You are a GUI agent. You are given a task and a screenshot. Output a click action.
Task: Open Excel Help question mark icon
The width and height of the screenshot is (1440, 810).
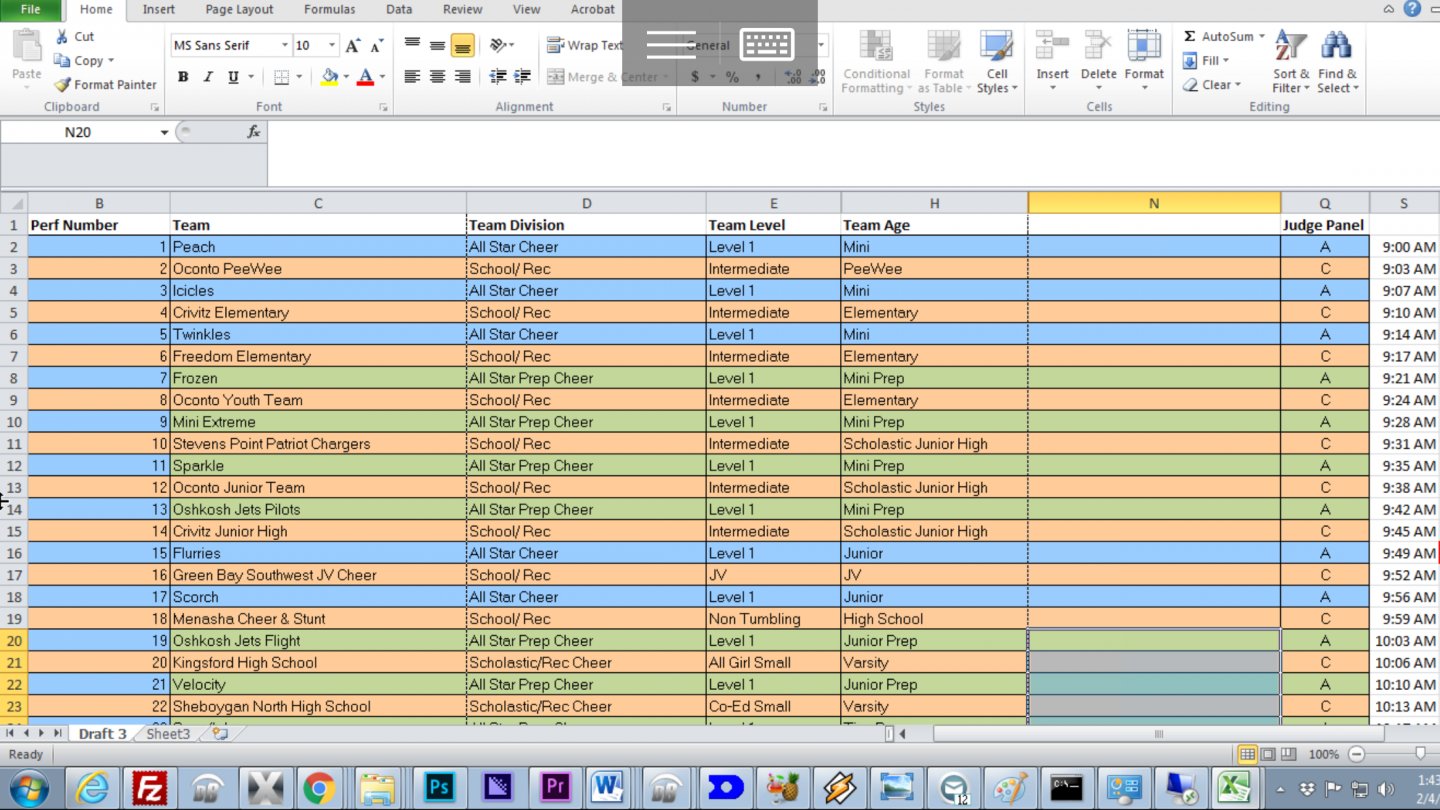coord(1411,9)
